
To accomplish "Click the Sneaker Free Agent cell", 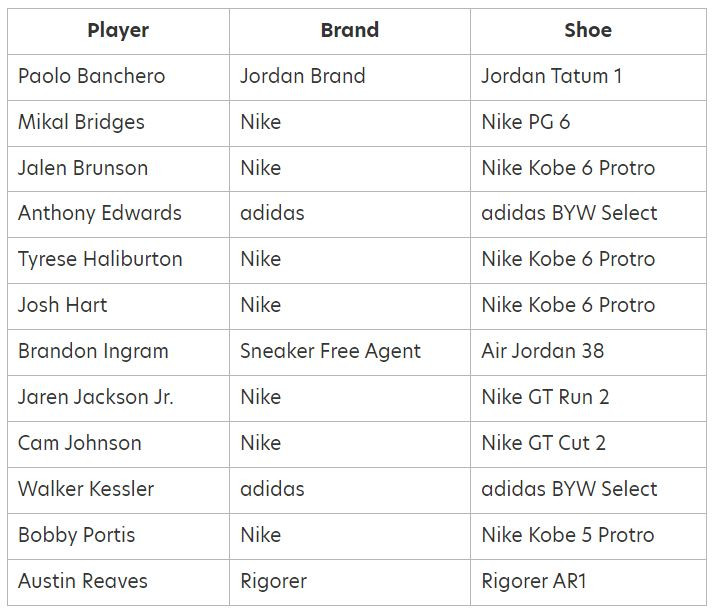I will [350, 352].
